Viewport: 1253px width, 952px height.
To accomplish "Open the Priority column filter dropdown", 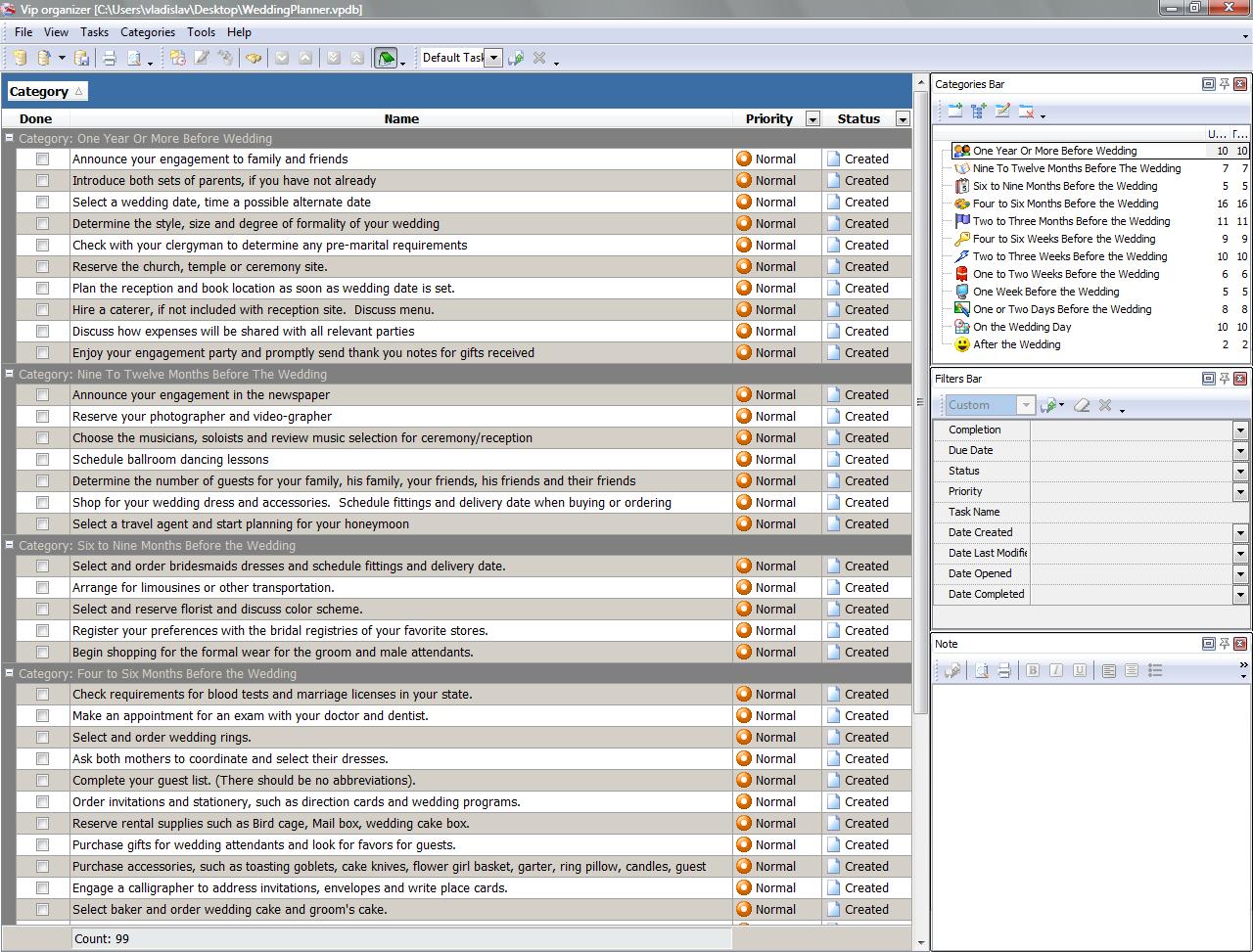I will tap(812, 119).
